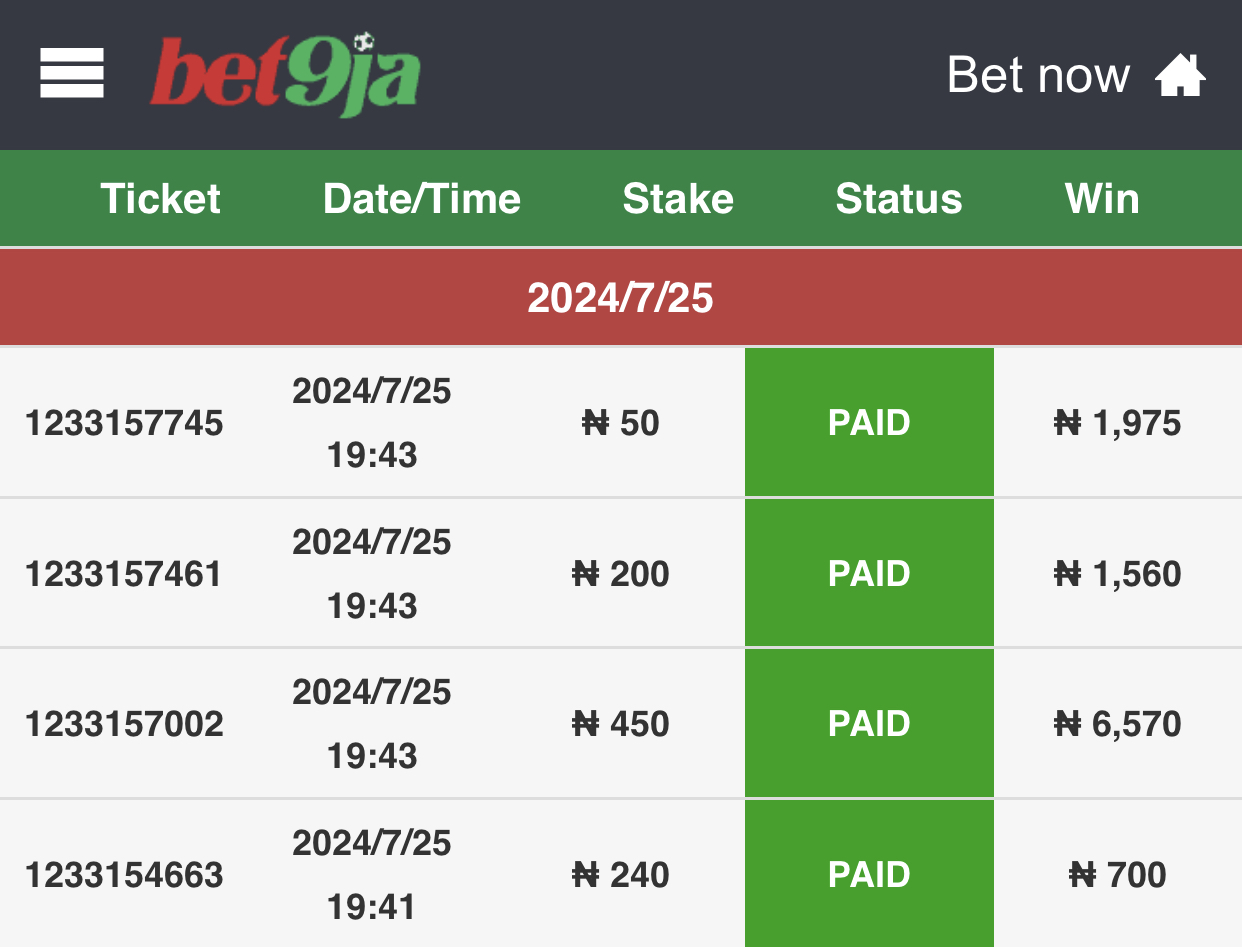Open ticket 1233157745

coord(124,423)
